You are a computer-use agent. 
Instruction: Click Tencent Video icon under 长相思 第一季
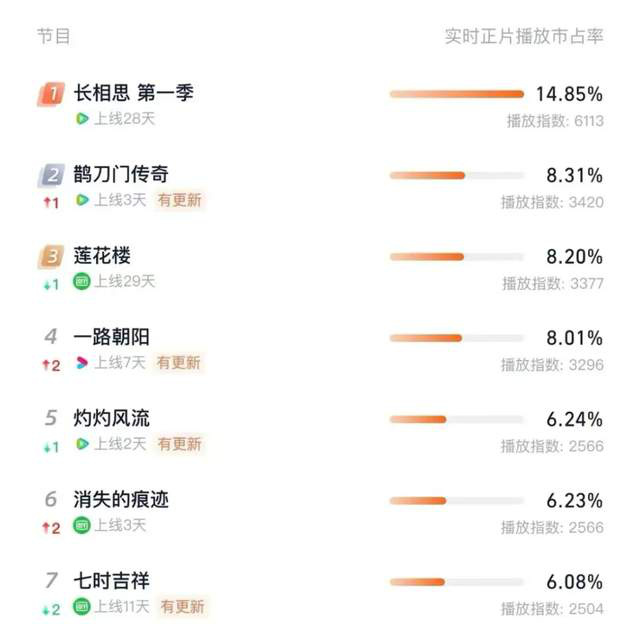(82, 119)
